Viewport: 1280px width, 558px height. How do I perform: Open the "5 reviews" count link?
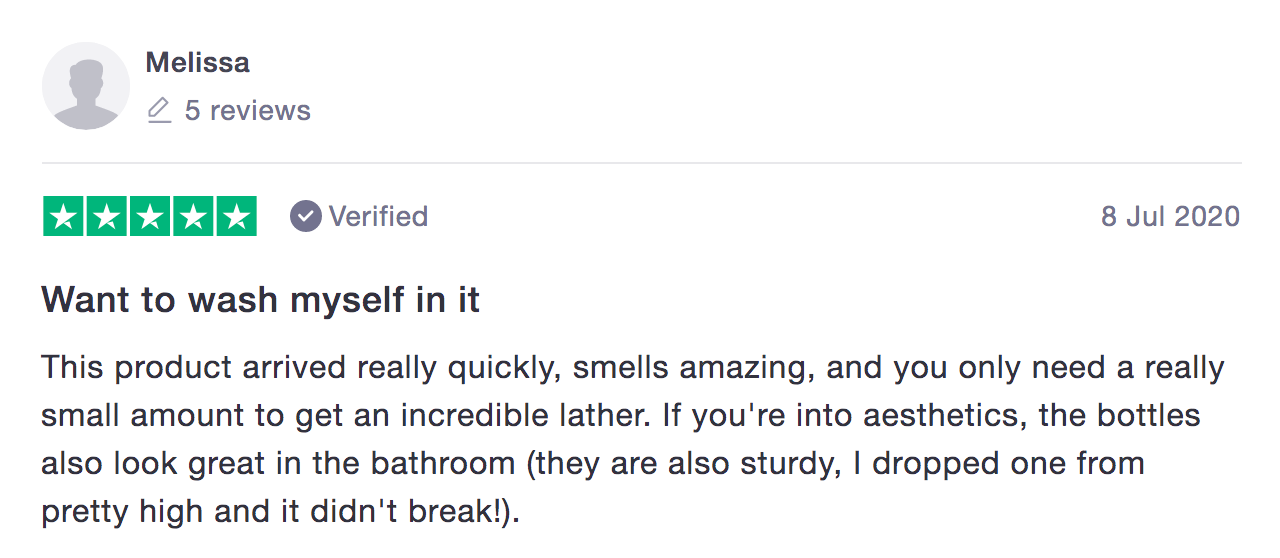coord(248,110)
